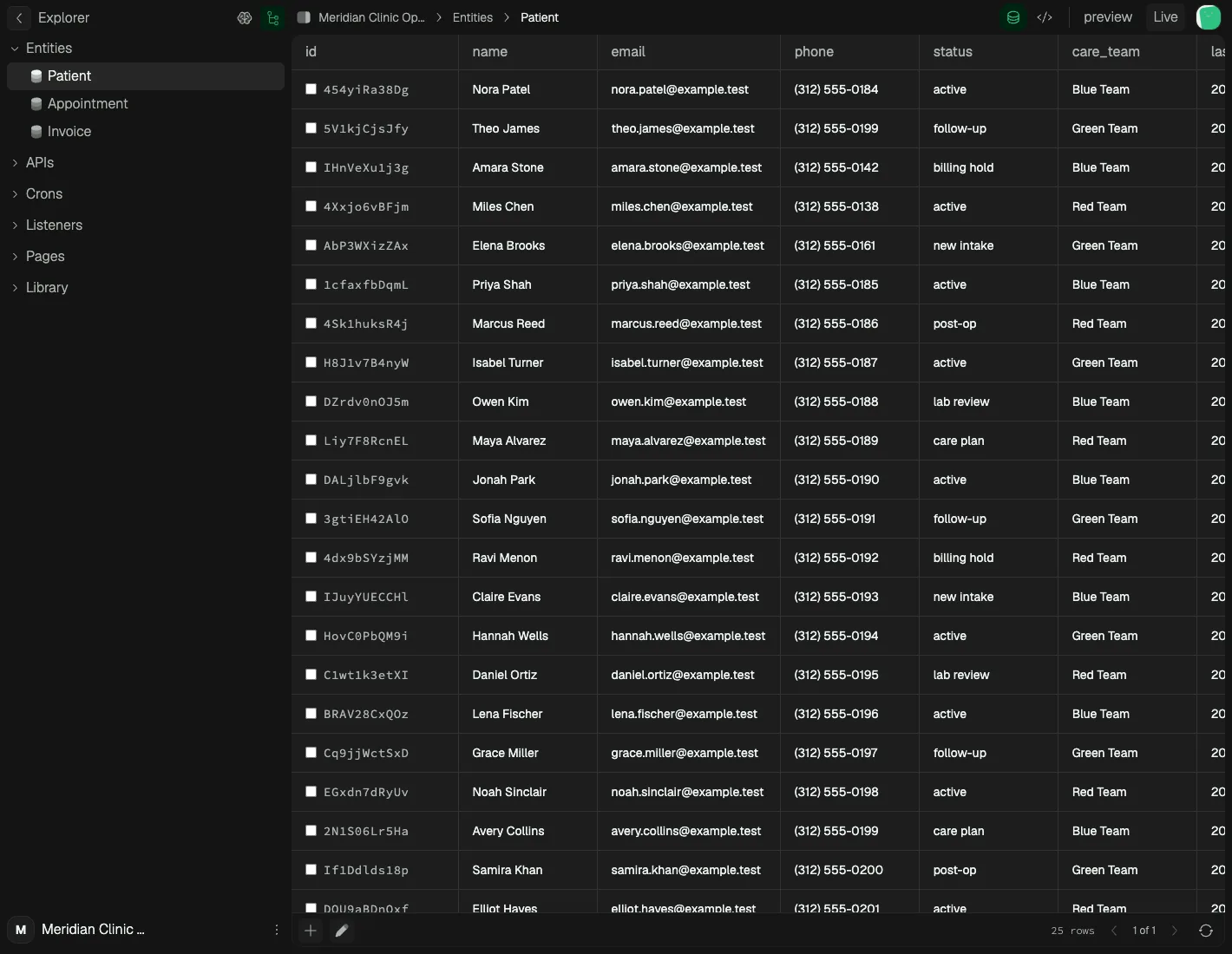Tick checkbox for Maya Alvarez row
The height and width of the screenshot is (954, 1232).
pos(311,440)
